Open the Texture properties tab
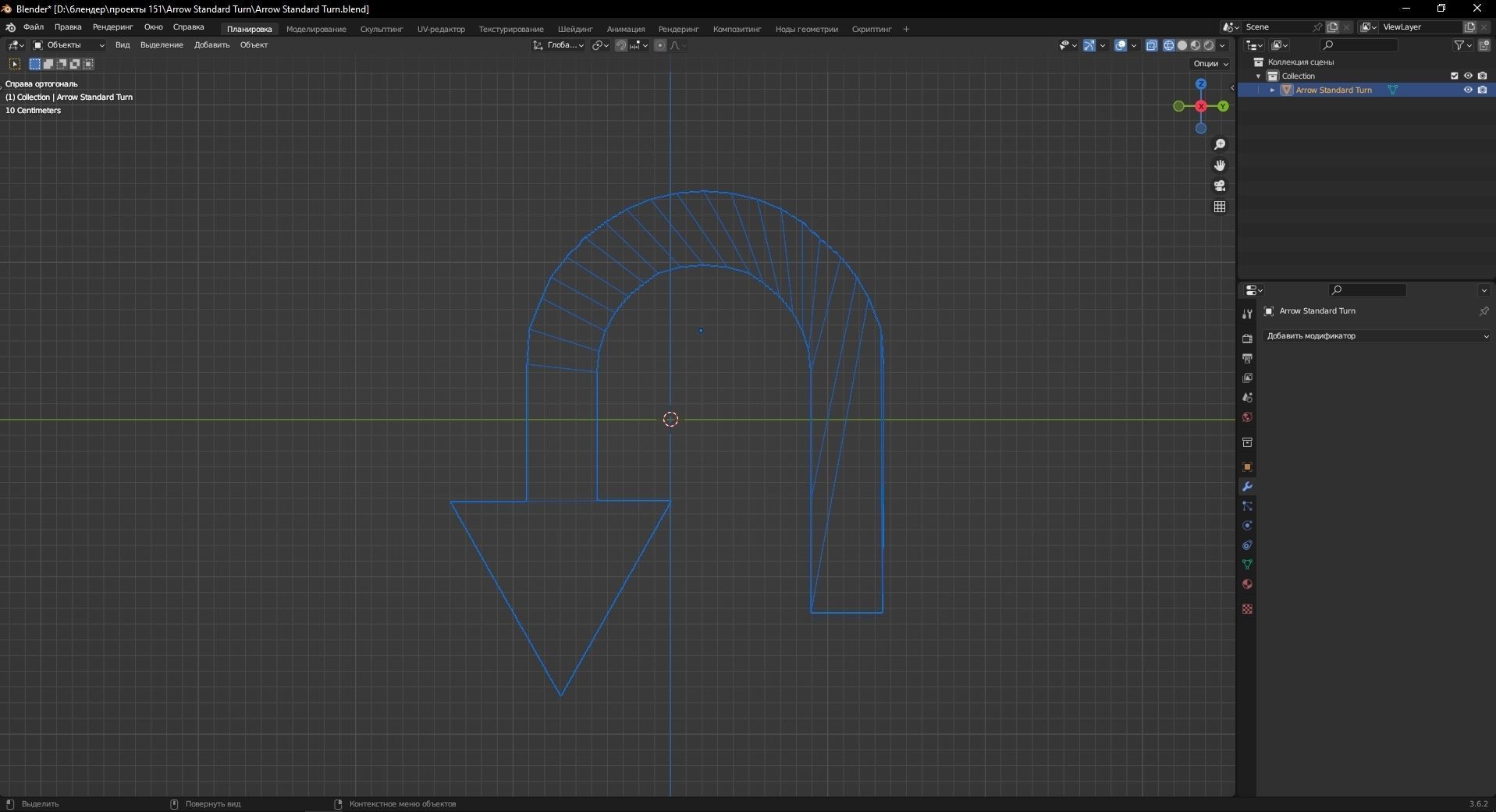This screenshot has width=1496, height=812. coord(1247,608)
